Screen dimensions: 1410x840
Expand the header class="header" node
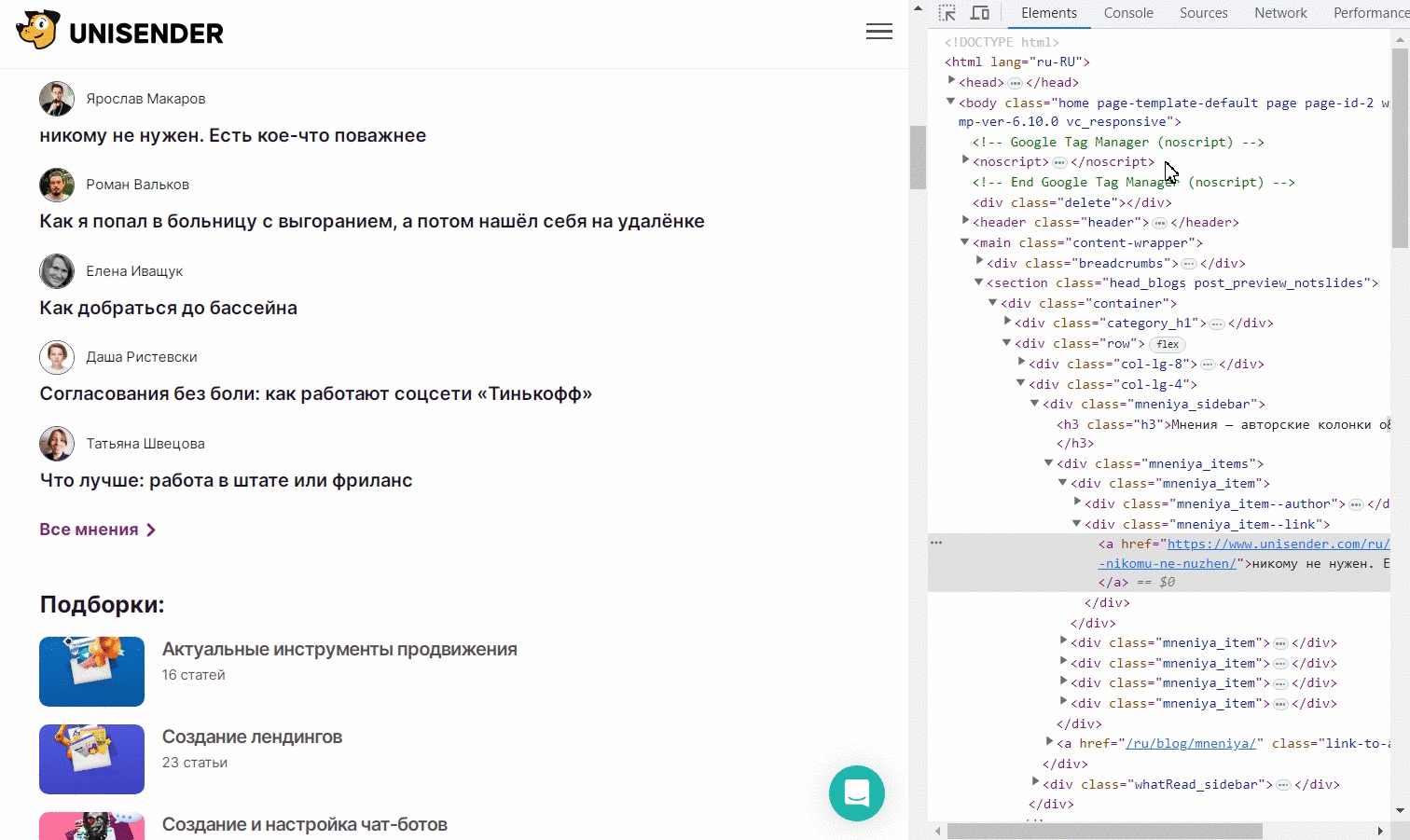(x=965, y=221)
